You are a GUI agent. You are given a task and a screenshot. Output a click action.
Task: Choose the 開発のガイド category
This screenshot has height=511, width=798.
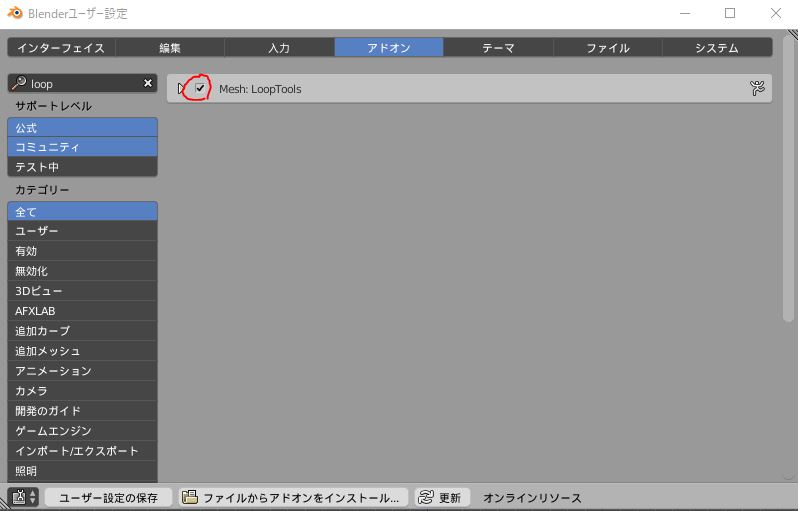click(82, 411)
